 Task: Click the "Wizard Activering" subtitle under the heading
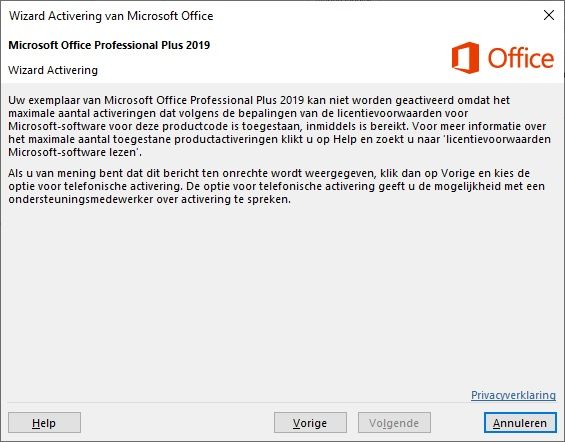pyautogui.click(x=53, y=70)
